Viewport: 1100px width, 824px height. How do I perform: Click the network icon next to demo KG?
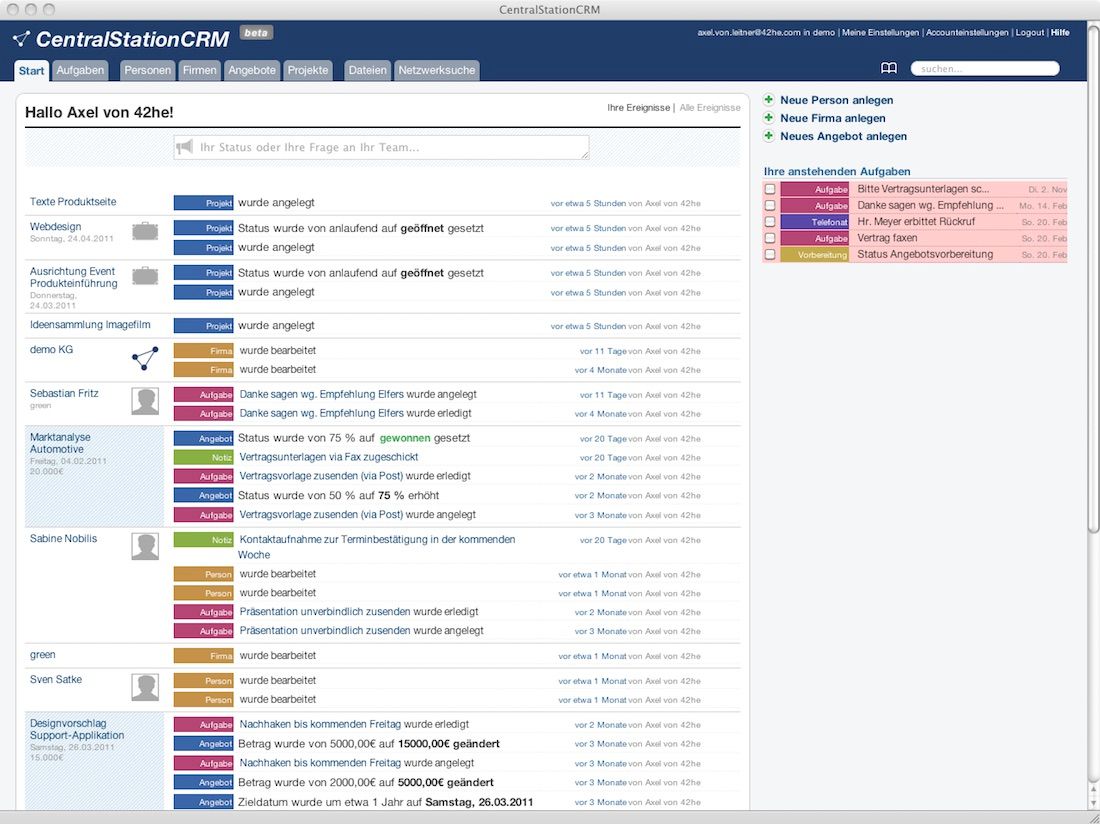(x=145, y=358)
